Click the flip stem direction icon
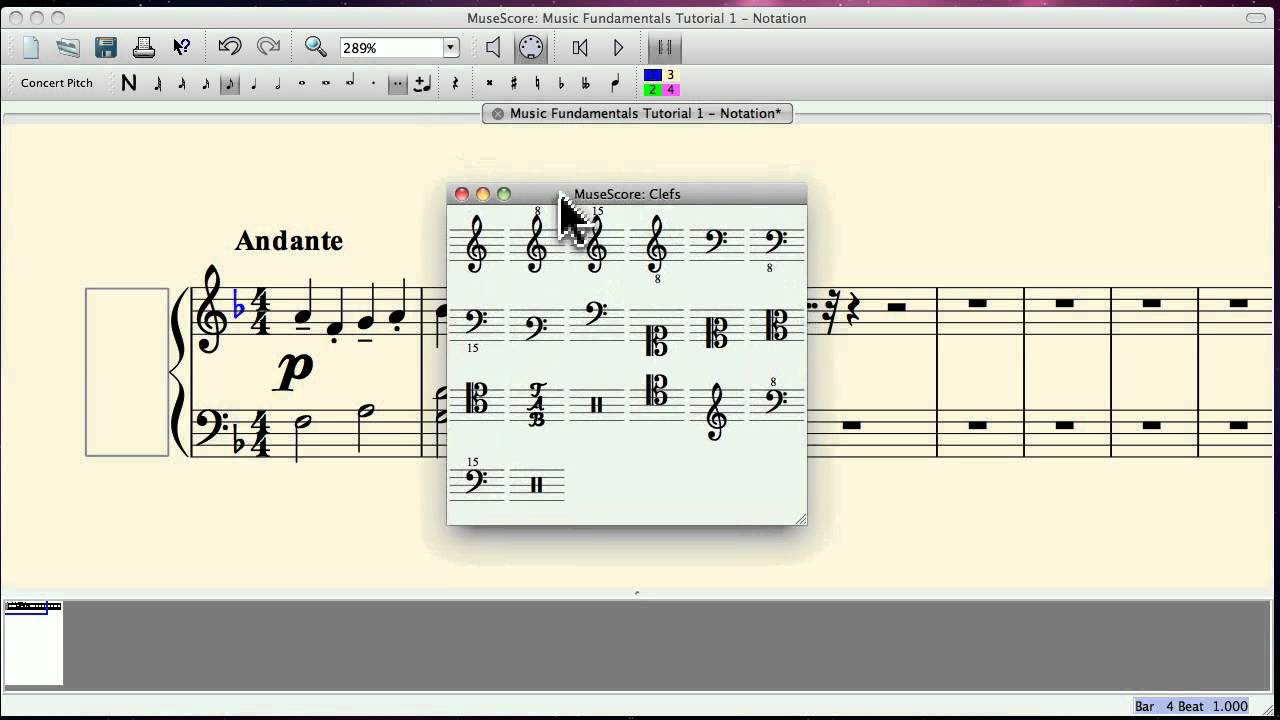This screenshot has height=720, width=1280. [x=615, y=84]
